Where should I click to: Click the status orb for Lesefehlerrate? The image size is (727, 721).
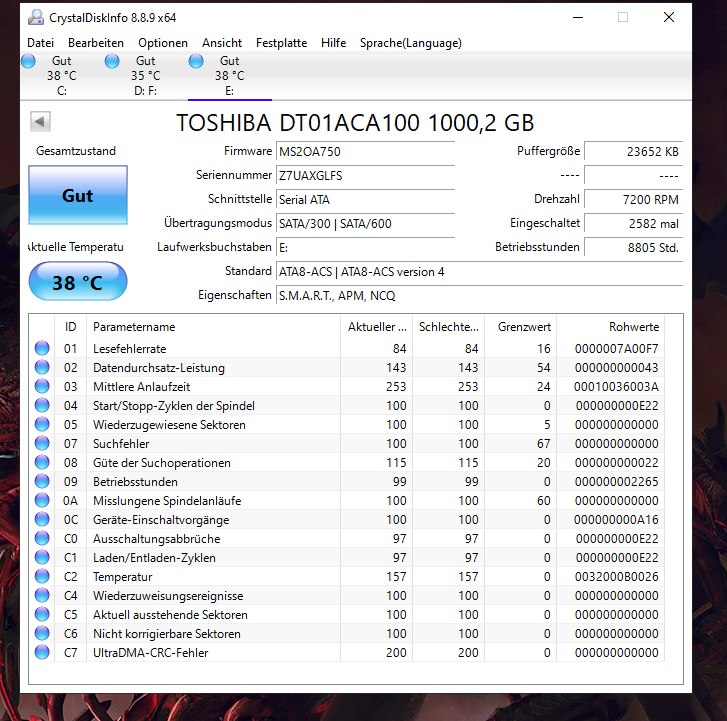[42, 348]
